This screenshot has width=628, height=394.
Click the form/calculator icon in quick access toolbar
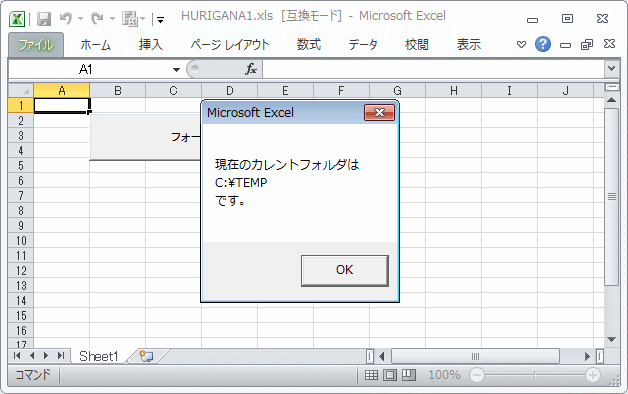pyautogui.click(x=130, y=18)
